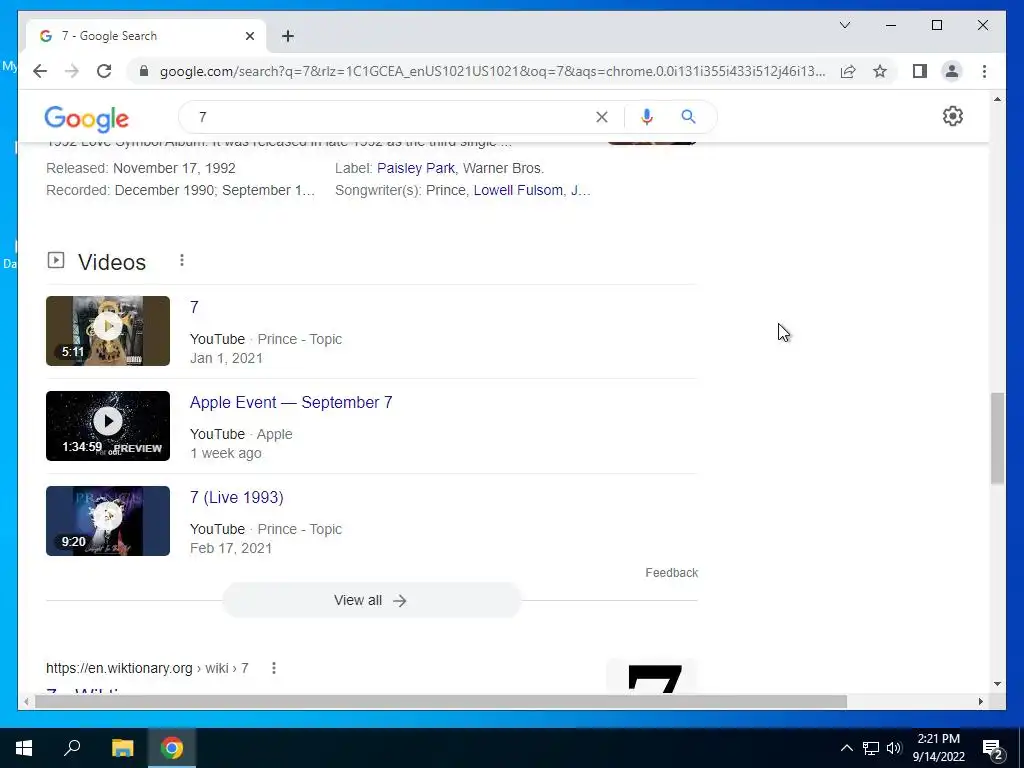Click the Google logo
The width and height of the screenshot is (1024, 768).
tap(86, 118)
